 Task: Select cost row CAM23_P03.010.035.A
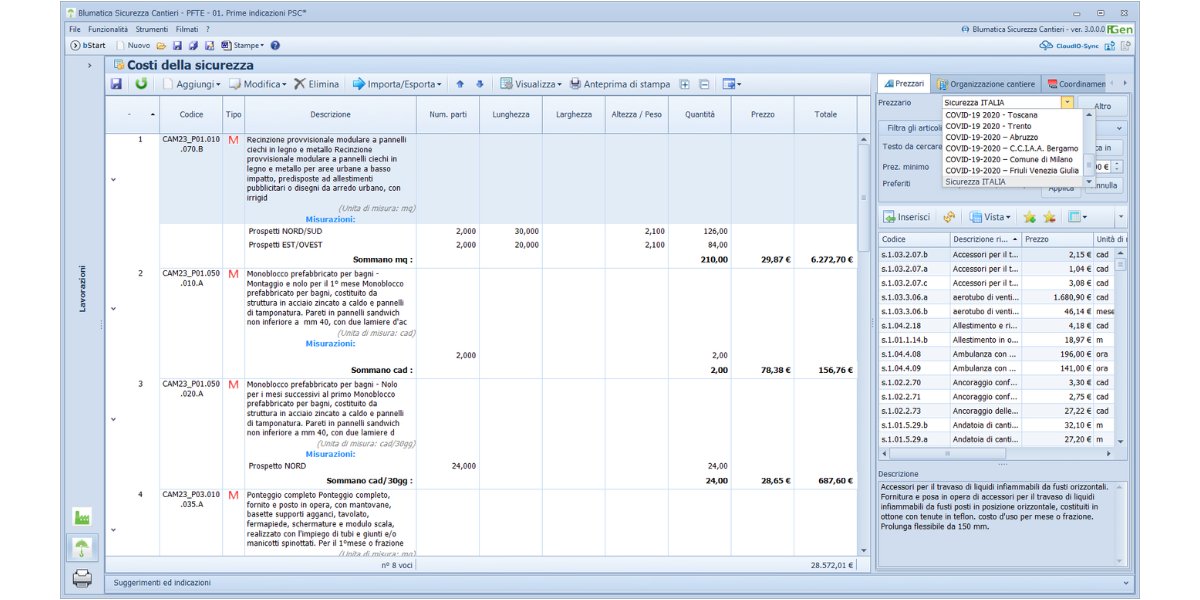click(483, 522)
